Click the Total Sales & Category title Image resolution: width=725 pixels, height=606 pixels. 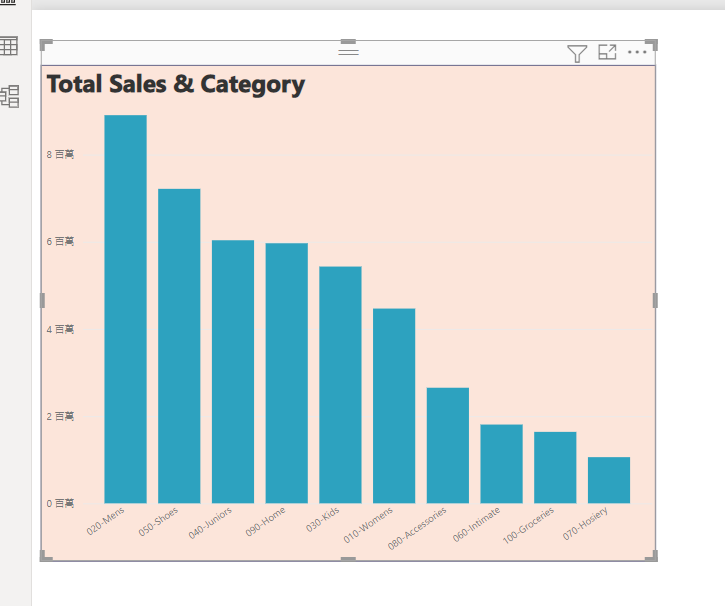[176, 84]
